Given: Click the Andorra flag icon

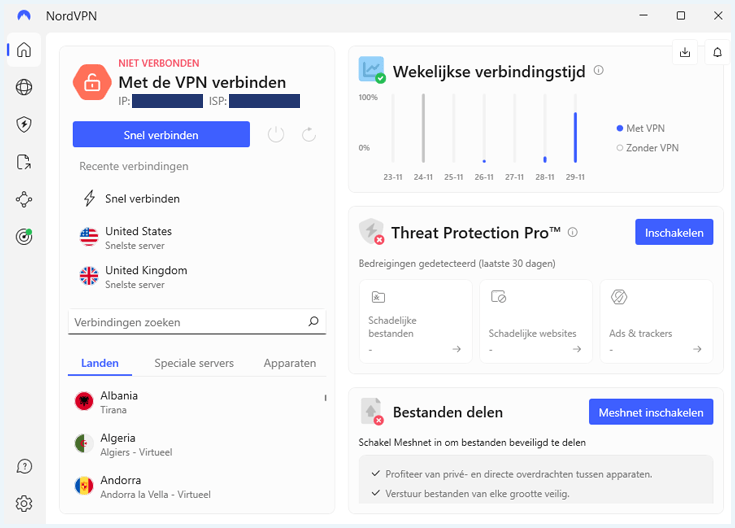Looking at the screenshot, I should (x=84, y=486).
